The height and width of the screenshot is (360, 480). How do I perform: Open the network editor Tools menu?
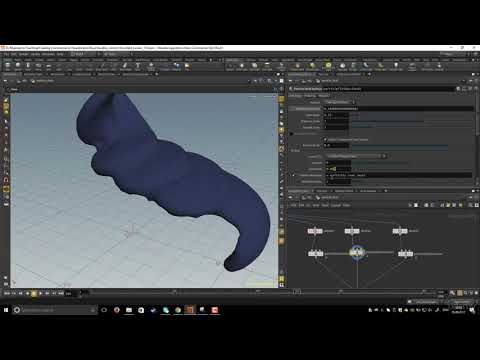[325, 205]
